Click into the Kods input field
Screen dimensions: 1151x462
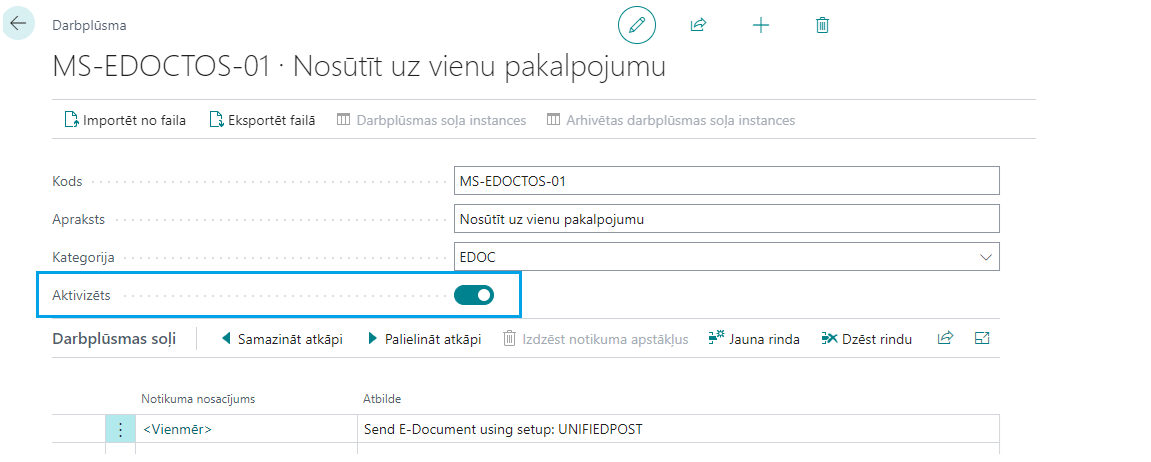point(726,181)
